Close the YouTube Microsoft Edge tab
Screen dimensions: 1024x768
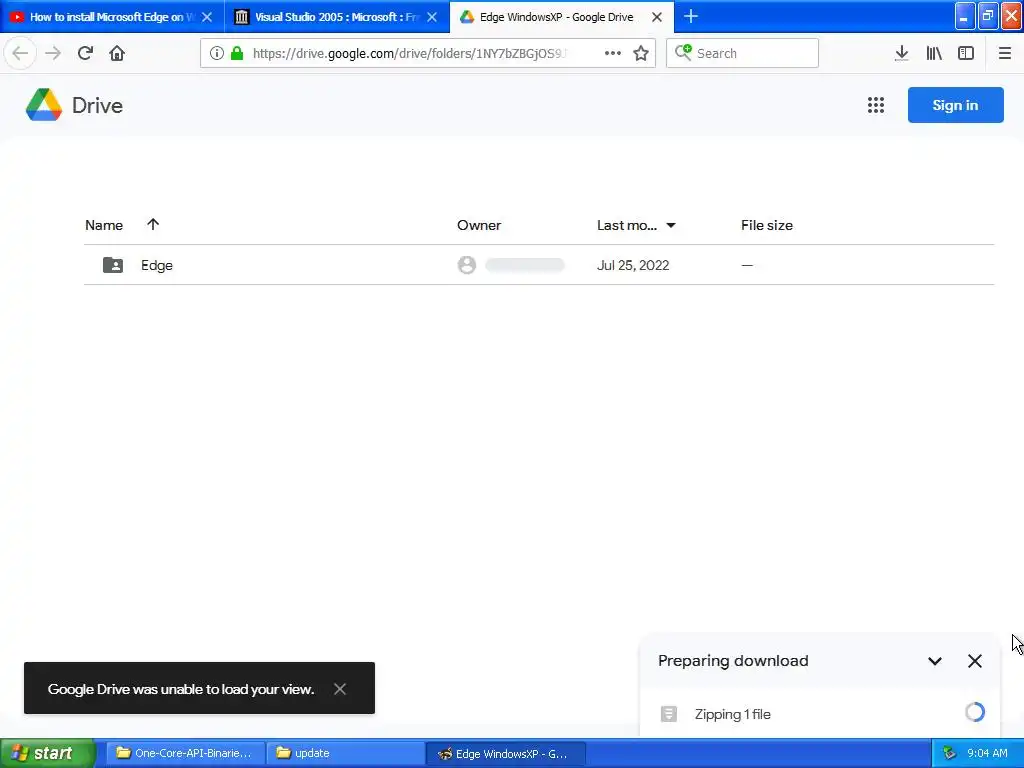click(207, 17)
